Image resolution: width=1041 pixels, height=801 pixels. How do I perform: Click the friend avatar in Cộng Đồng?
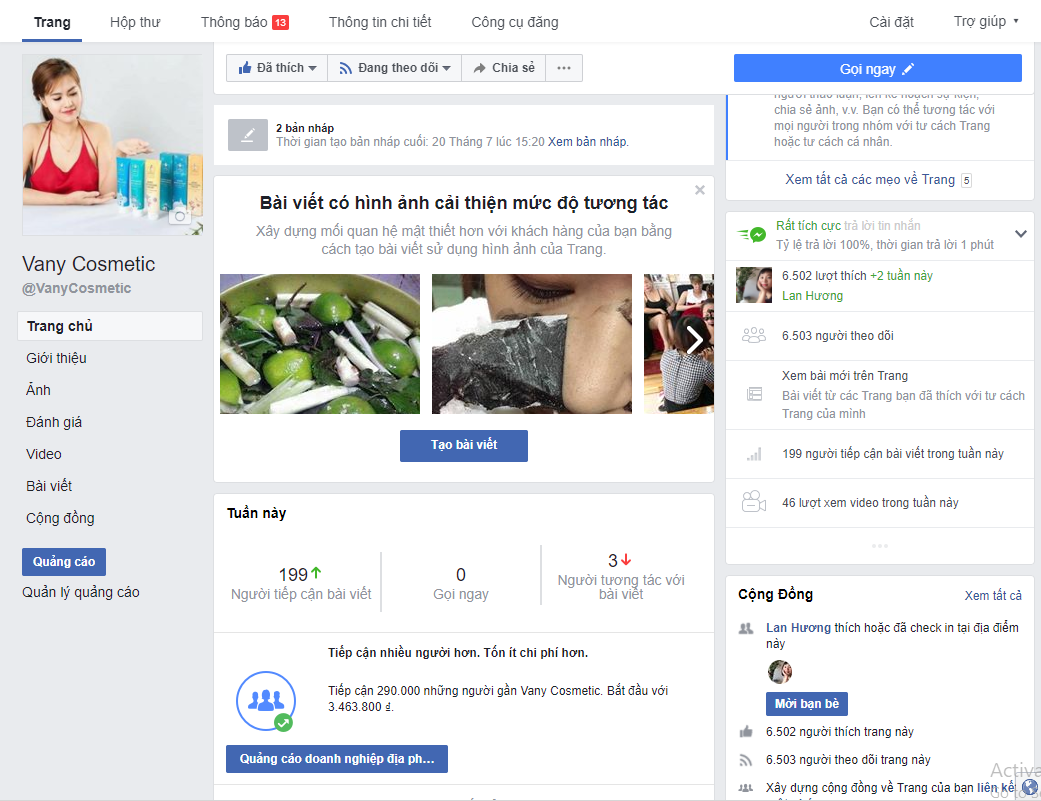pos(779,672)
